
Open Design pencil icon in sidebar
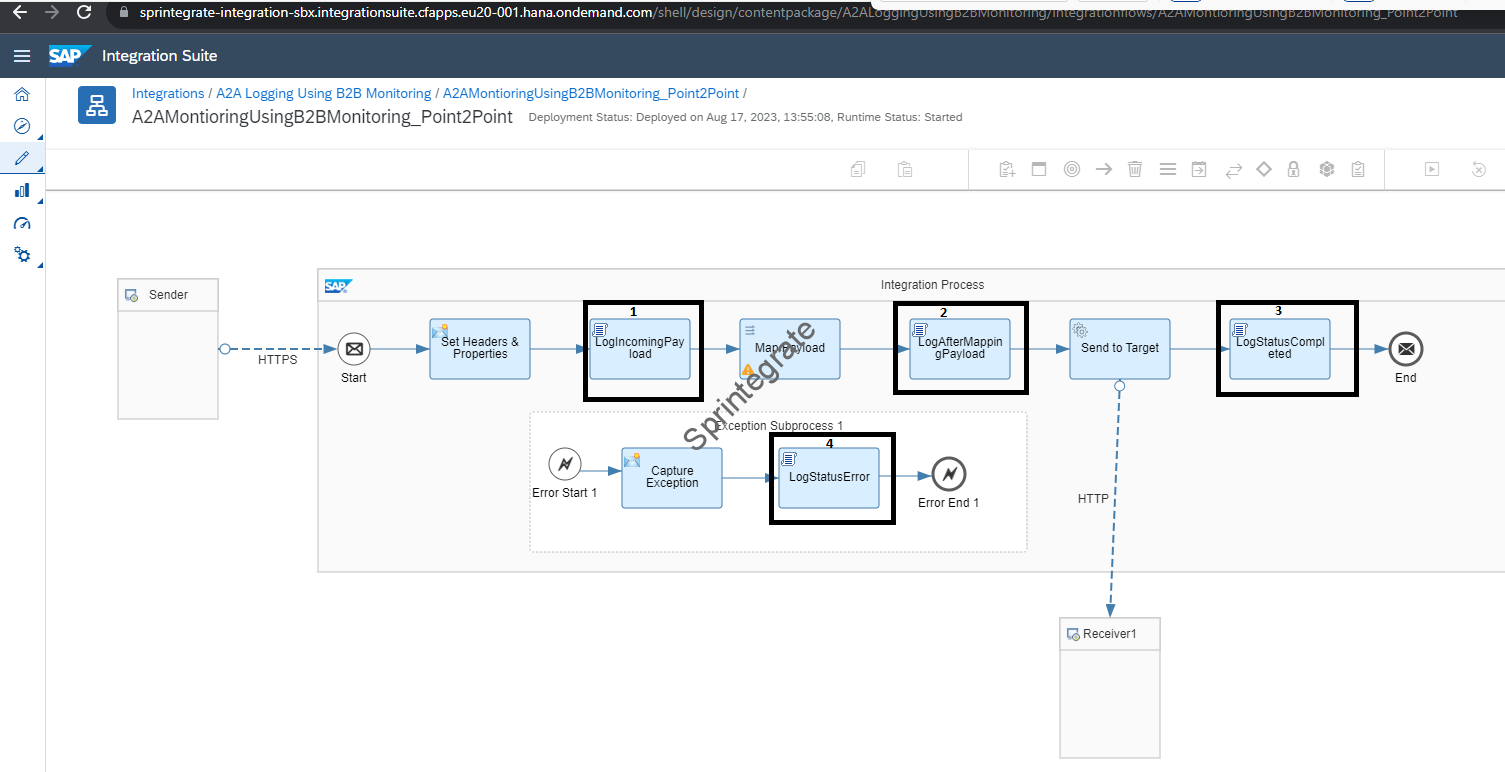22,158
